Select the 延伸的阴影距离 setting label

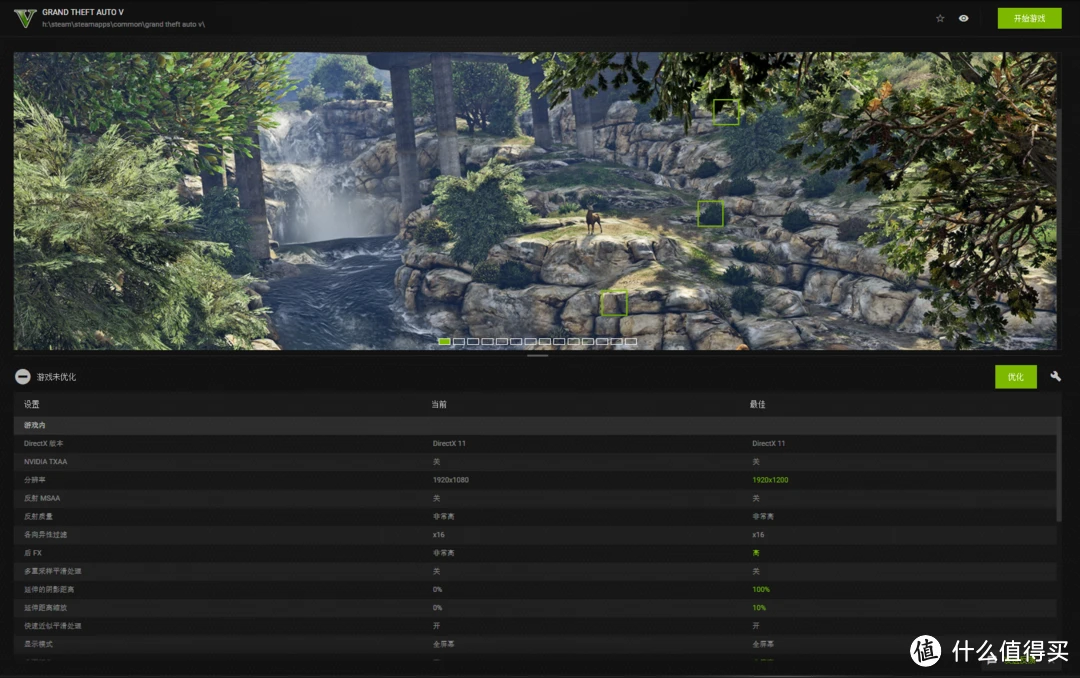click(49, 590)
